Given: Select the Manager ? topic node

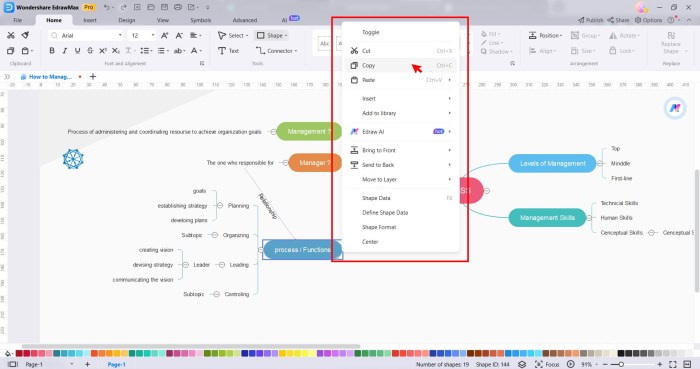Looking at the screenshot, I should pyautogui.click(x=315, y=163).
